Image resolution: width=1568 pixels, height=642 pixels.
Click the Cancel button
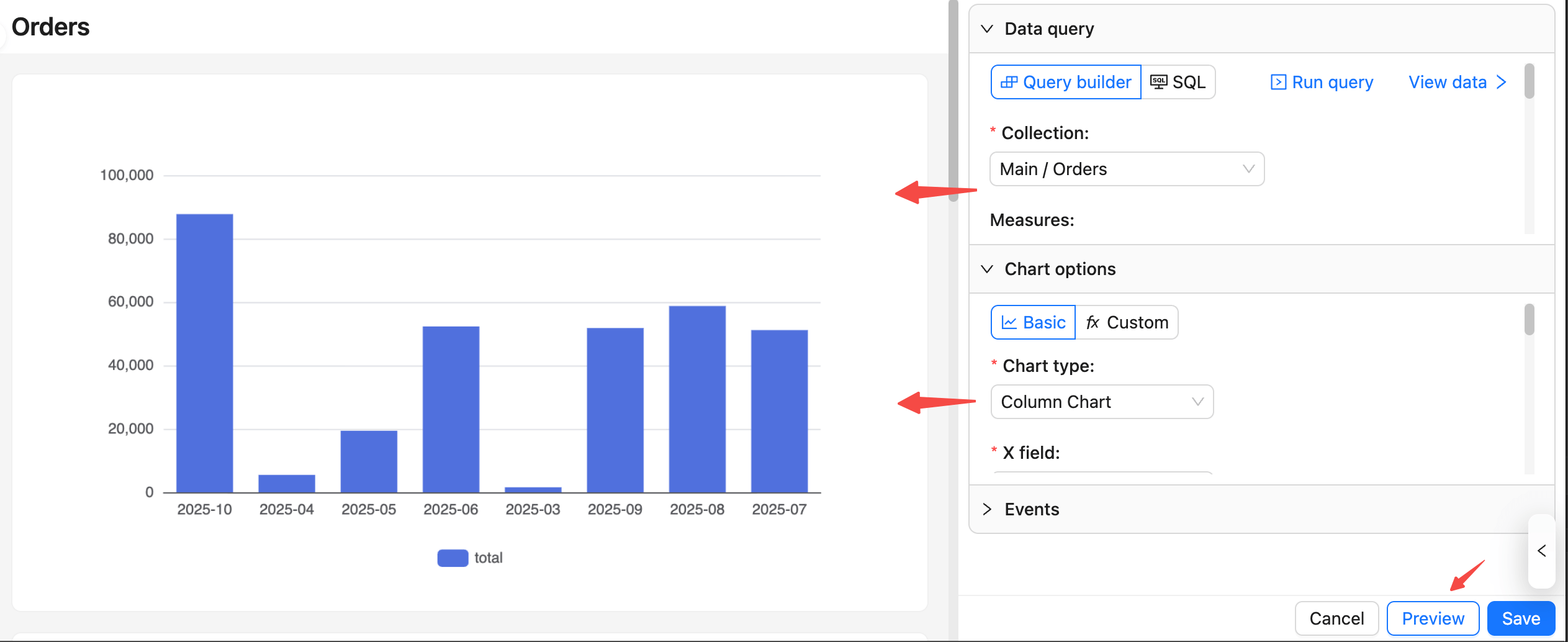(x=1336, y=618)
